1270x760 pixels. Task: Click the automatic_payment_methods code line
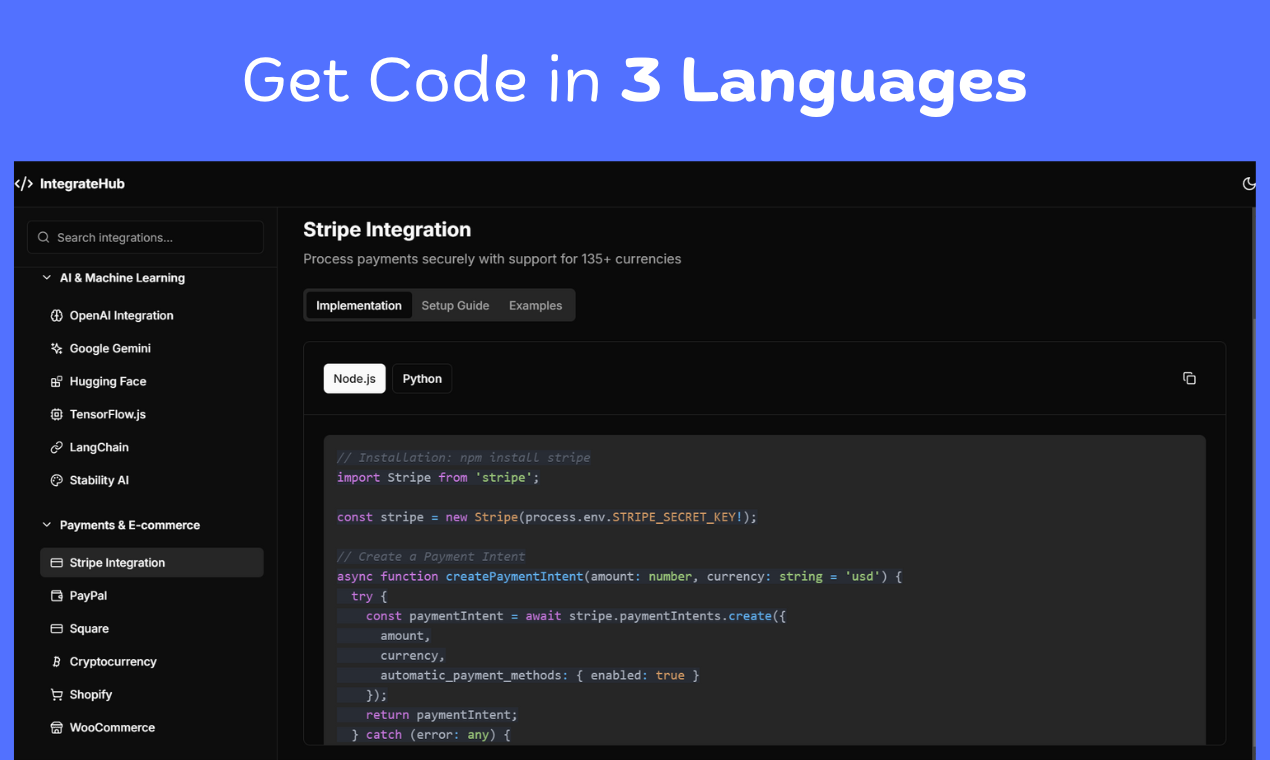tap(540, 676)
